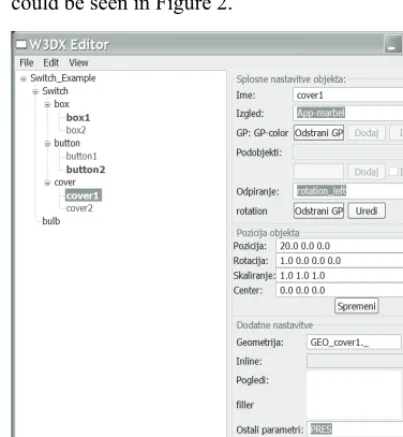Click Dodaj button below Podobjekti

pyautogui.click(x=367, y=172)
